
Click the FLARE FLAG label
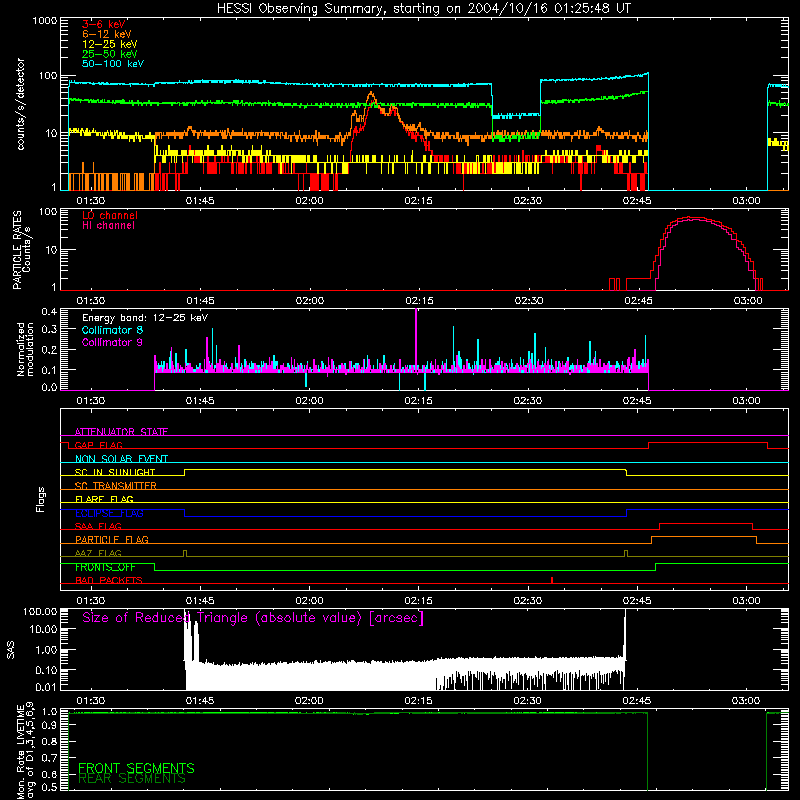pyautogui.click(x=104, y=499)
